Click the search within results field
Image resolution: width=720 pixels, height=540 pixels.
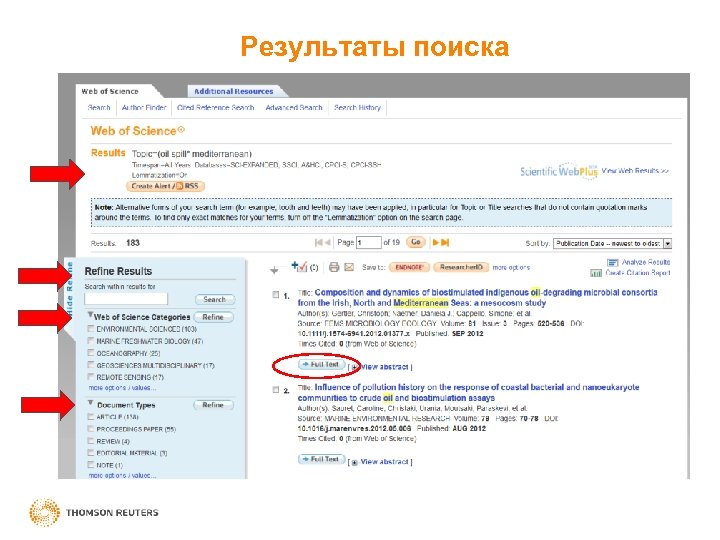click(126, 299)
